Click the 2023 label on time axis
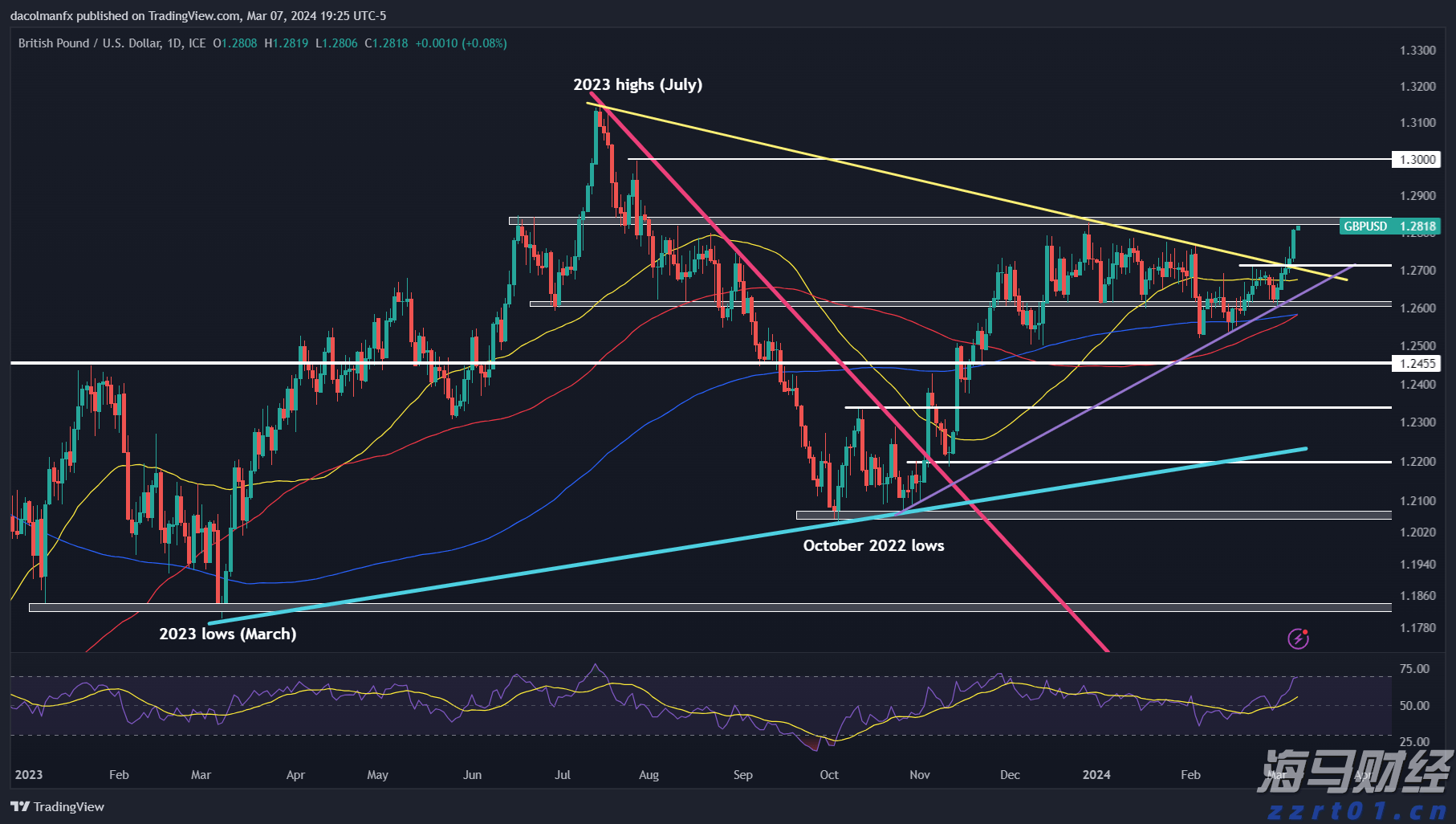This screenshot has width=1456, height=824. (x=29, y=774)
